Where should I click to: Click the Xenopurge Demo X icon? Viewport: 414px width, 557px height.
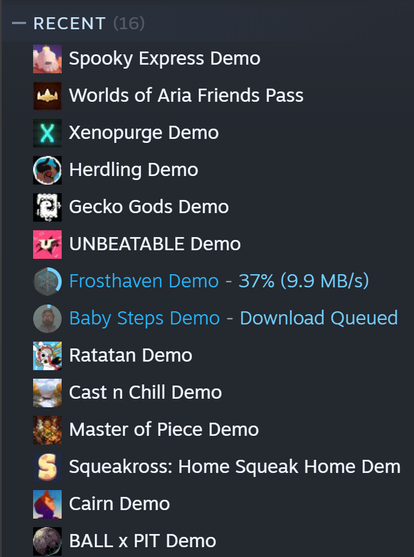point(47,133)
